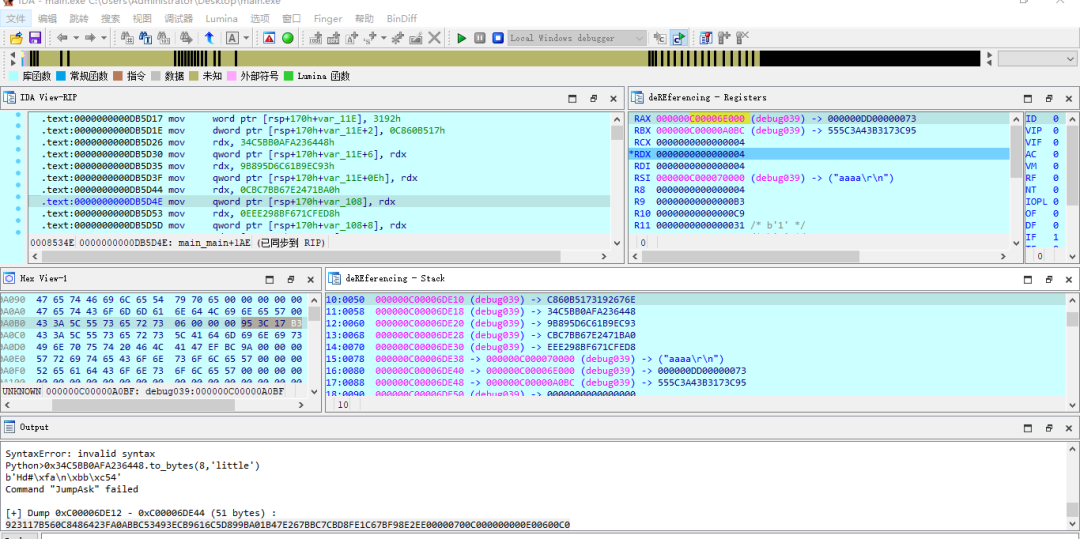The height and width of the screenshot is (539, 1080).
Task: Pause the debugged process
Action: tap(480, 38)
